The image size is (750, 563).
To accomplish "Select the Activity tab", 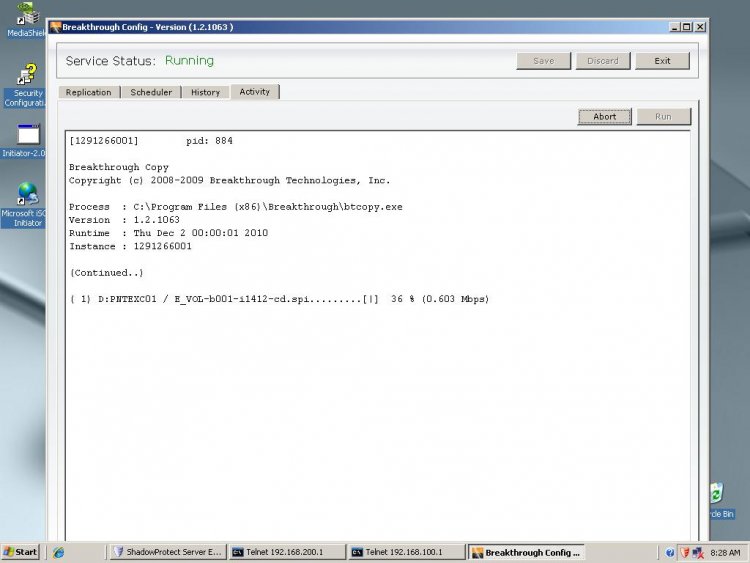I will (x=254, y=92).
